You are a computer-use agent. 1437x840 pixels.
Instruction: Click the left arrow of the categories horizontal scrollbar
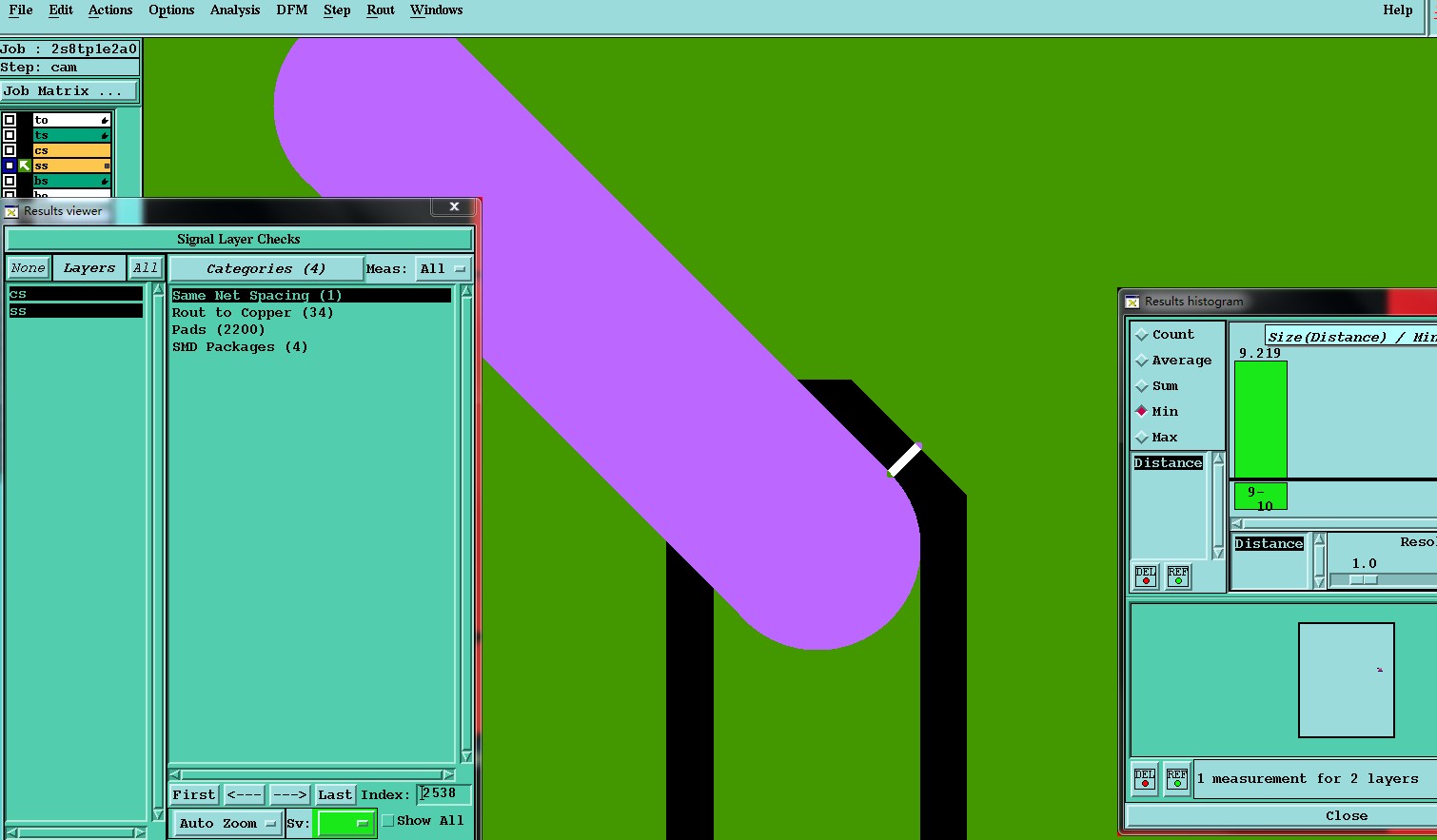pyautogui.click(x=174, y=774)
